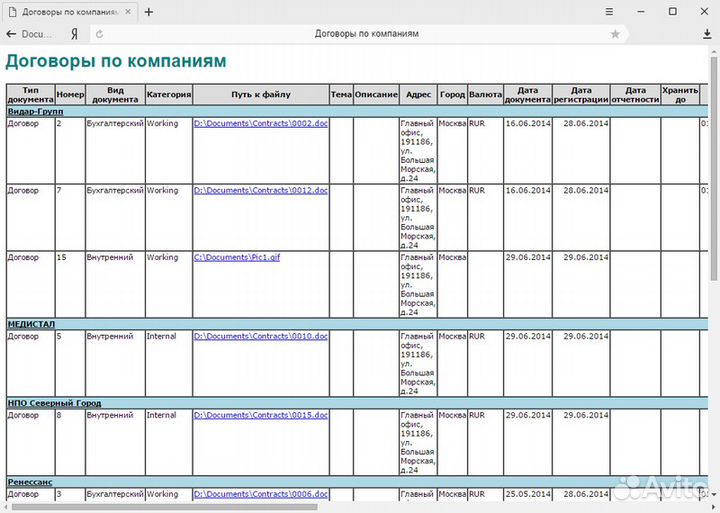Open the D:\Documents\Contracts\0006.doc link
This screenshot has height=513, width=720.
[x=260, y=494]
